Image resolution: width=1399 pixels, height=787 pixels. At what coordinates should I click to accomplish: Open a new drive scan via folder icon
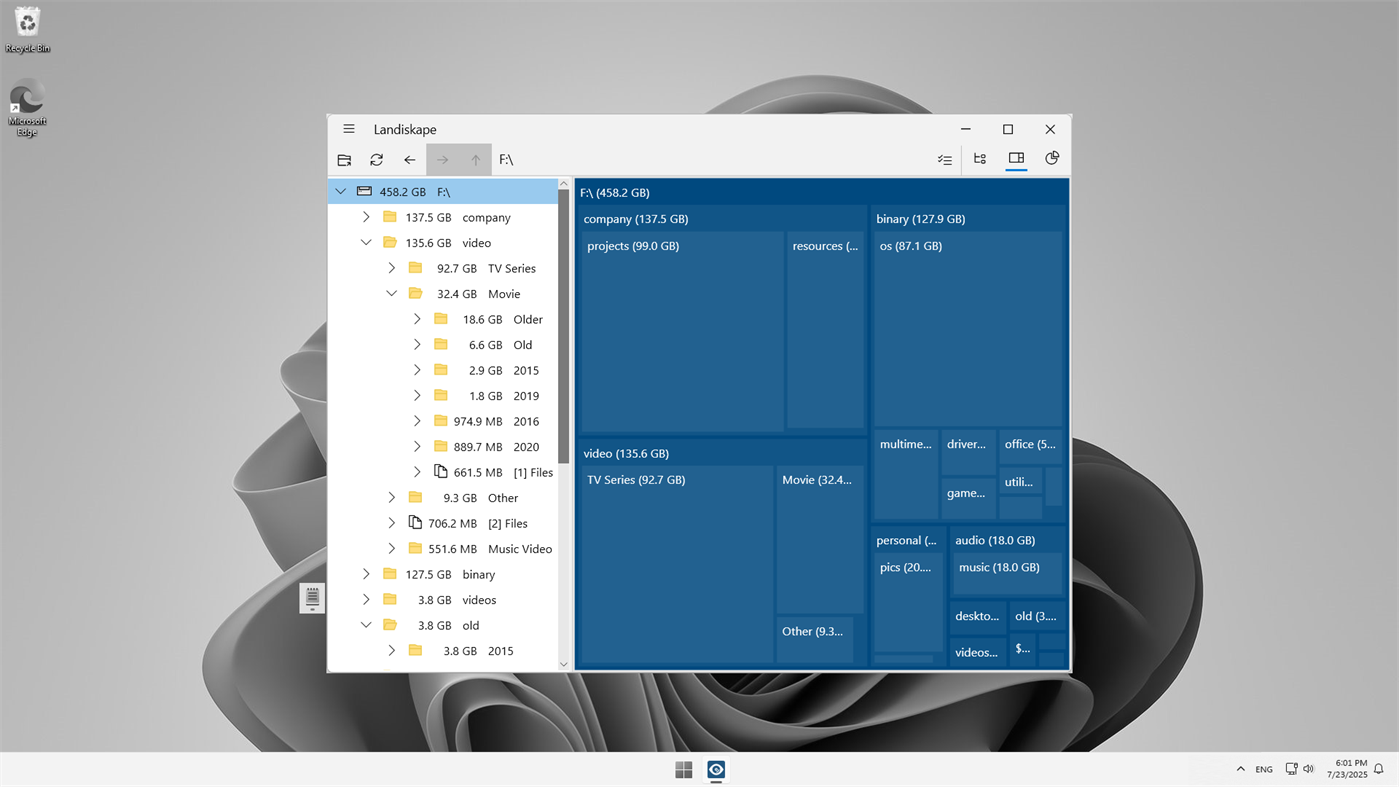tap(344, 159)
